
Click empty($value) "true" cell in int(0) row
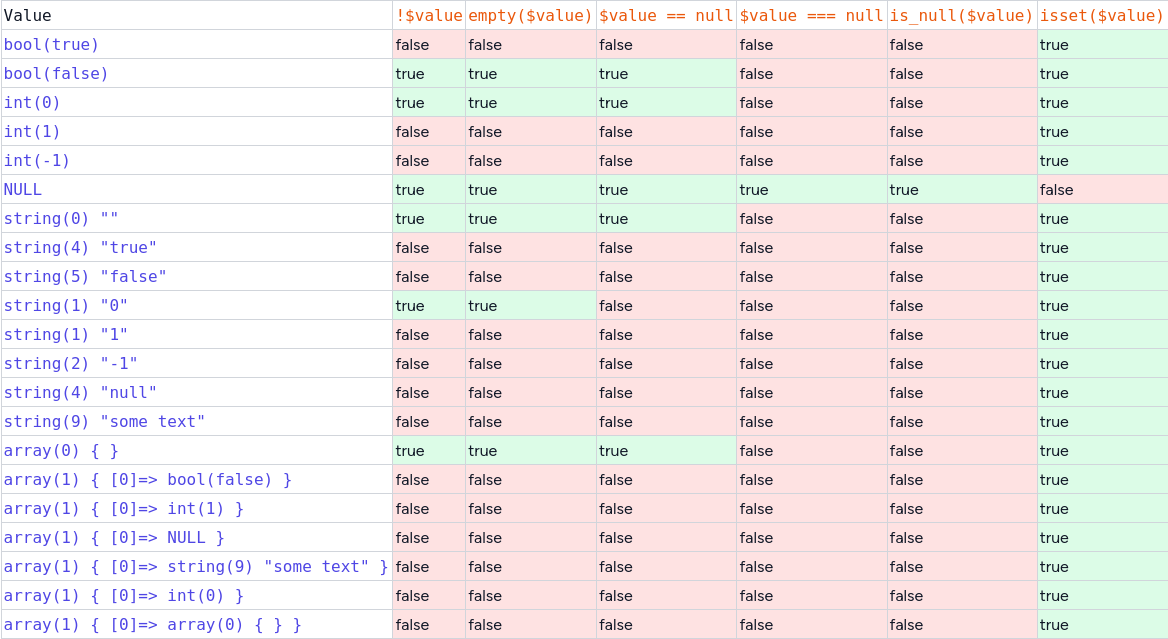[x=531, y=103]
